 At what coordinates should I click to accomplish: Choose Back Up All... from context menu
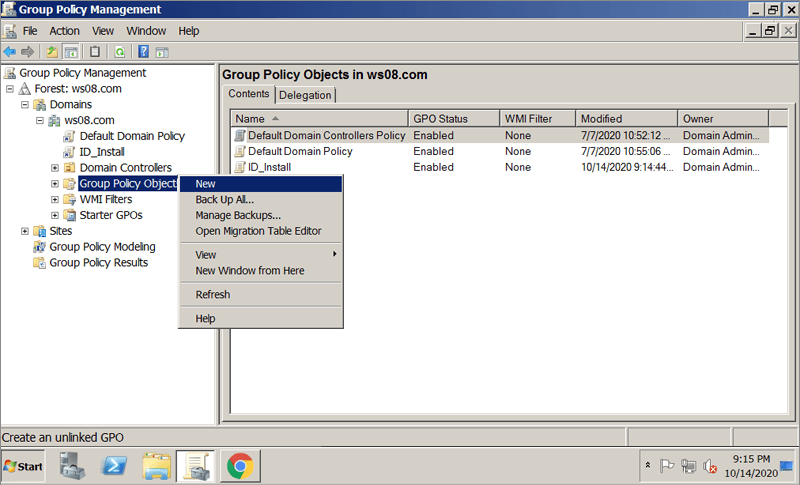[x=261, y=200]
